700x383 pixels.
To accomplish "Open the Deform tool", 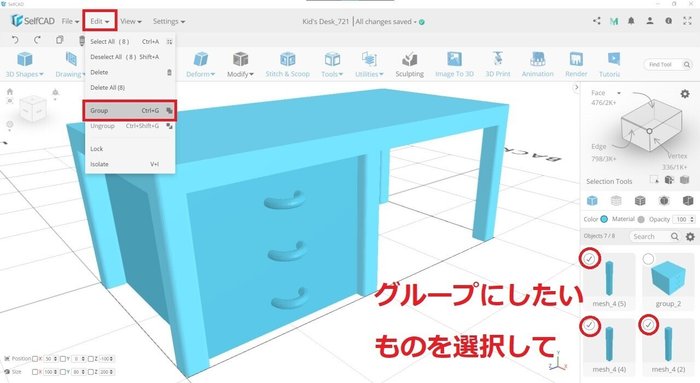I will point(200,65).
